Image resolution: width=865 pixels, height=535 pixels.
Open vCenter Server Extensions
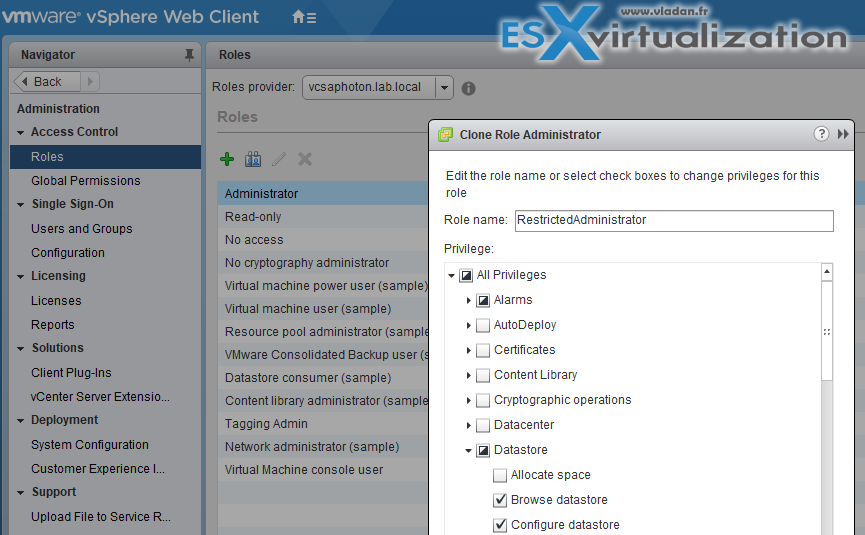[100, 397]
